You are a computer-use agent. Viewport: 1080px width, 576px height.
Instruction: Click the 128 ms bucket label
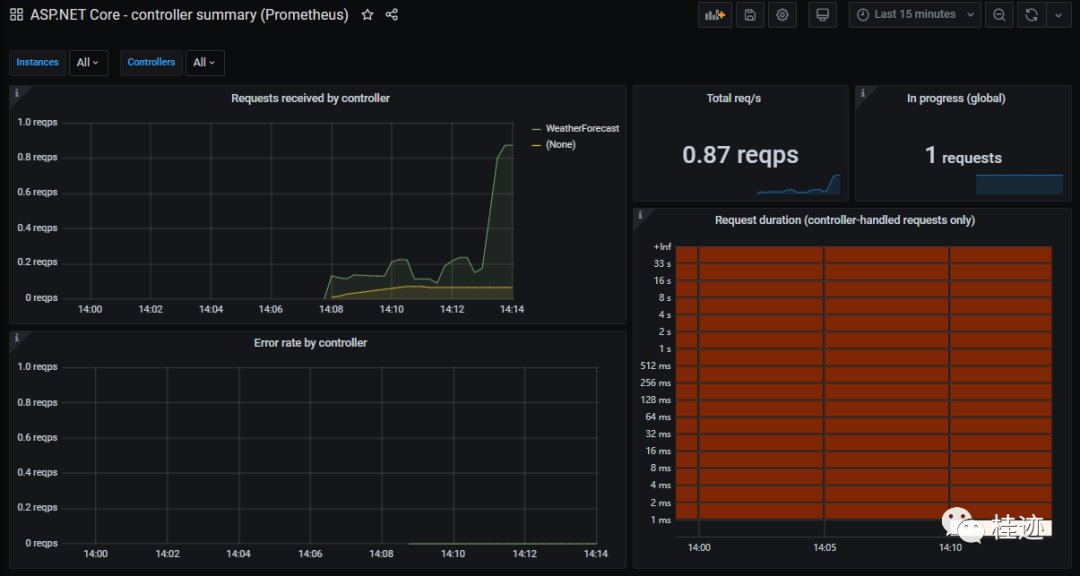[655, 400]
